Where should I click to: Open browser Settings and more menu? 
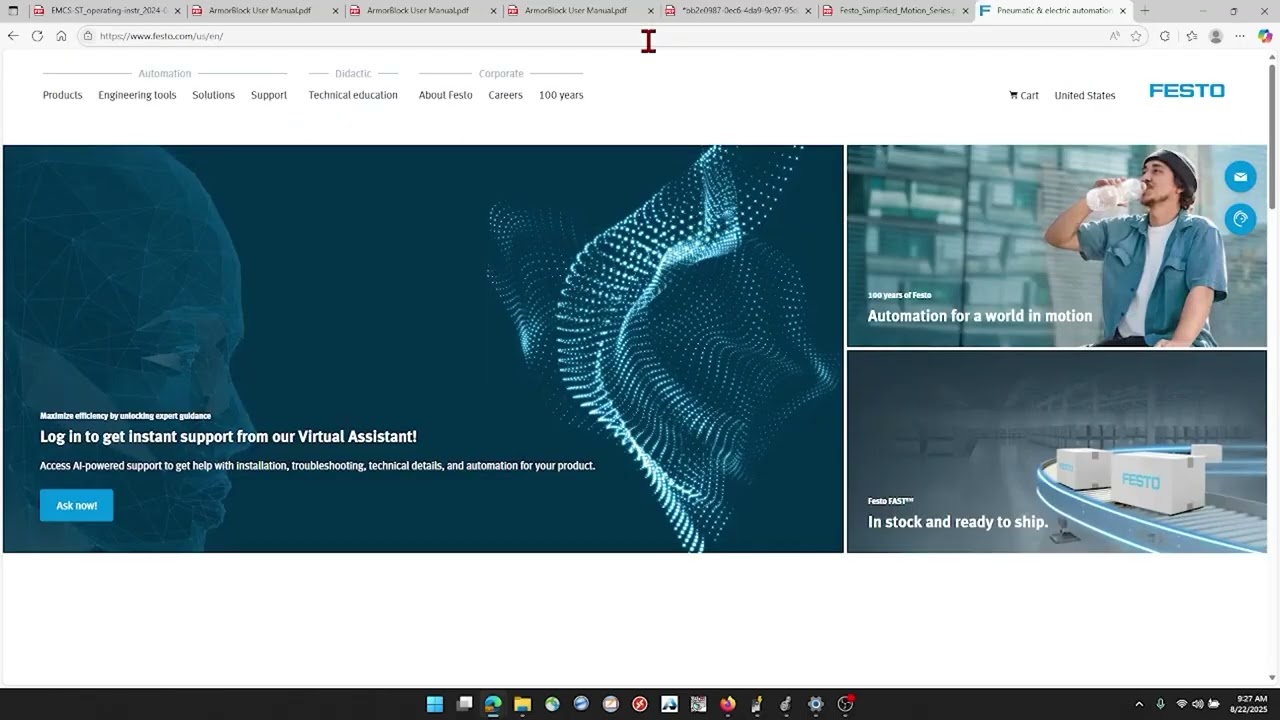1240,36
